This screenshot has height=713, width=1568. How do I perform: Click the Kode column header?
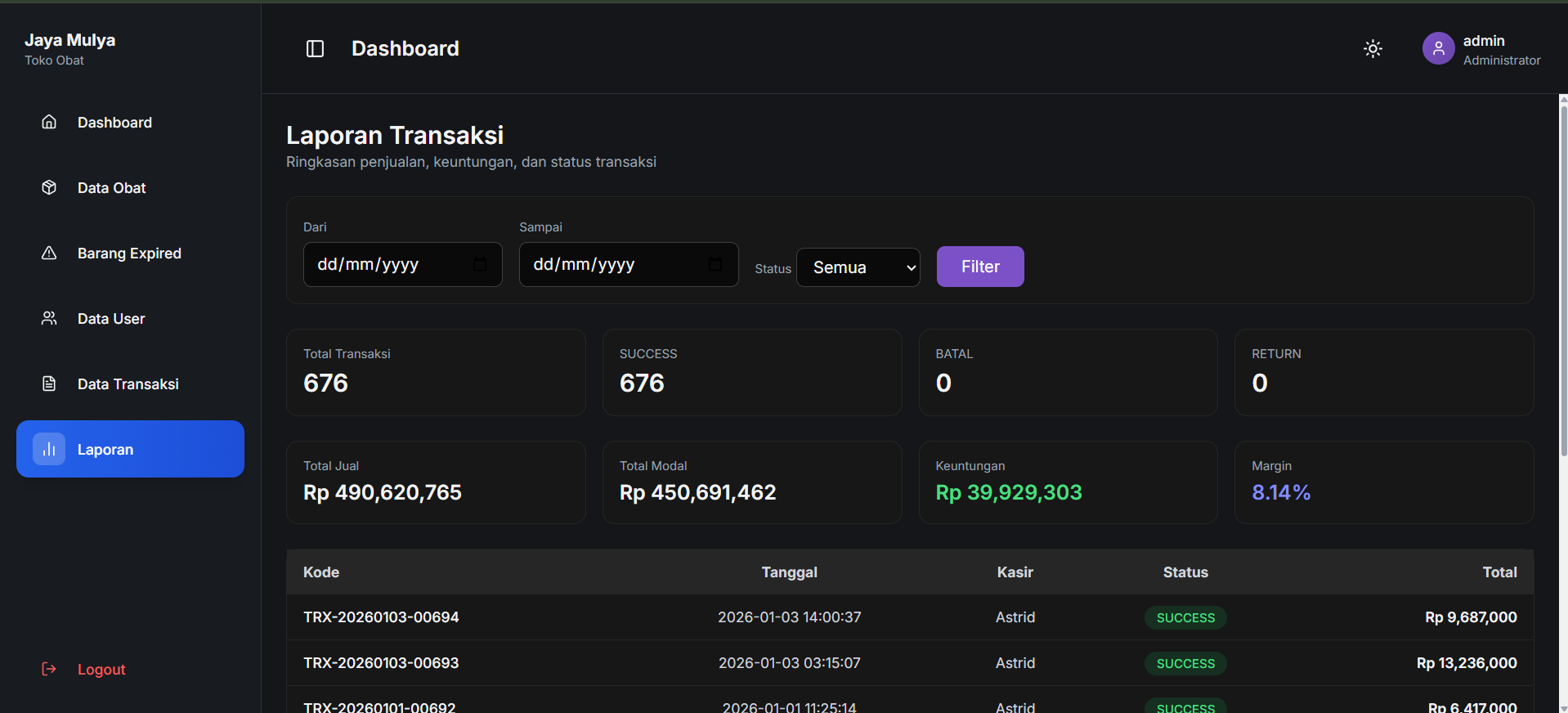(x=321, y=572)
